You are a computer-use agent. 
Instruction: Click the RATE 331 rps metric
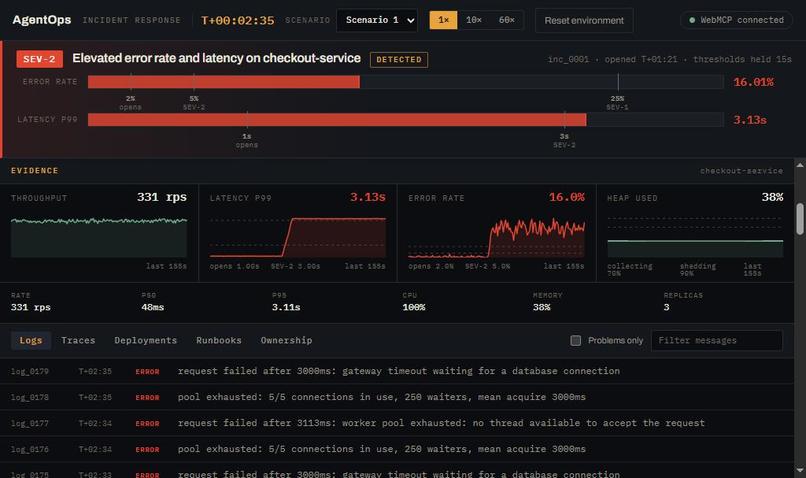pyautogui.click(x=31, y=302)
